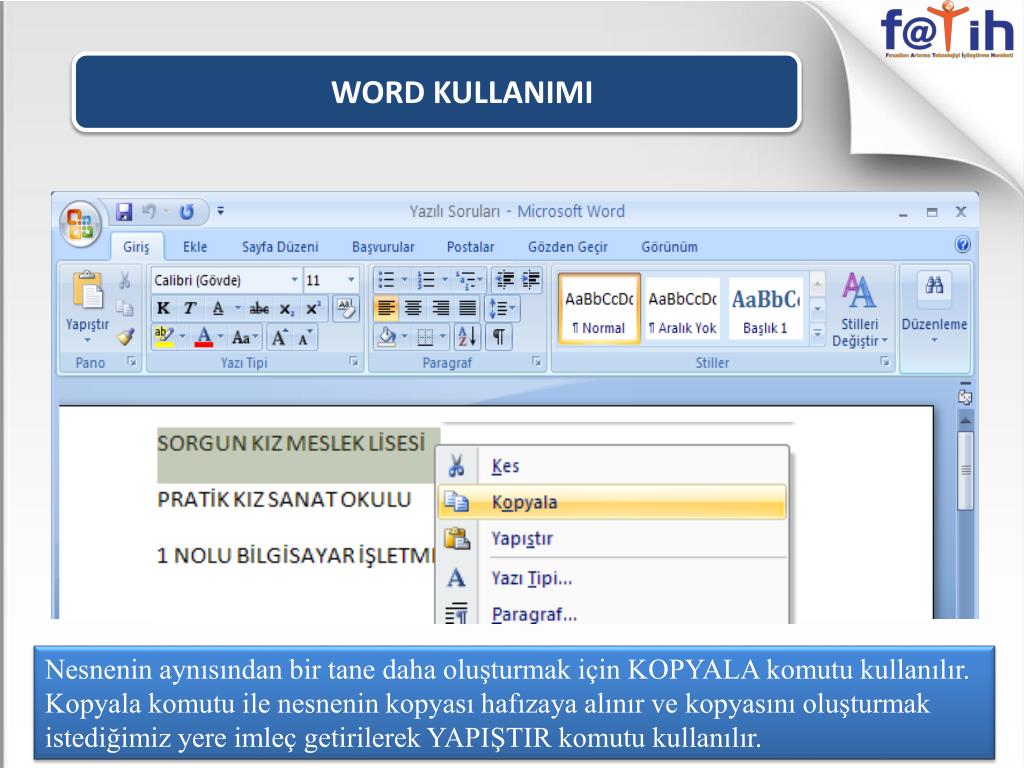Open Change Case Aa dropdown
1024x768 pixels.
coord(245,338)
